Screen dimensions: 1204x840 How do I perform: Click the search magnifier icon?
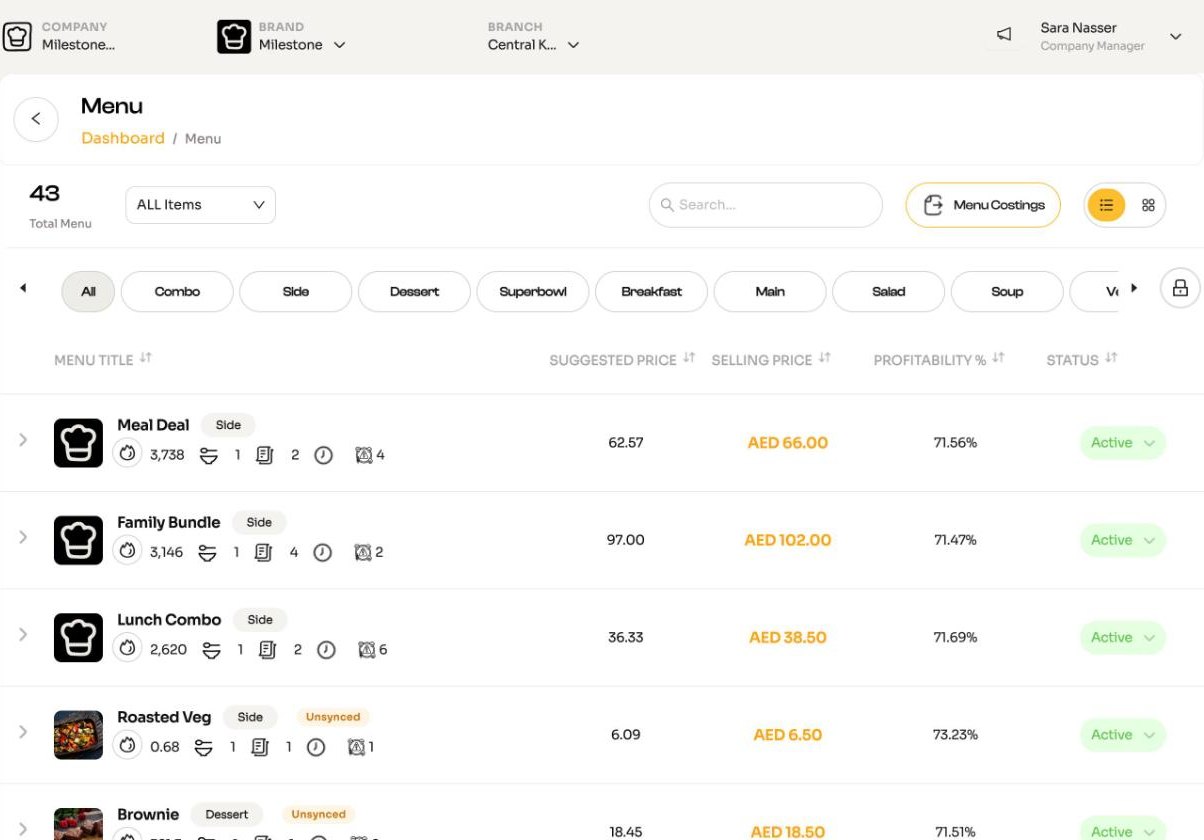click(667, 205)
